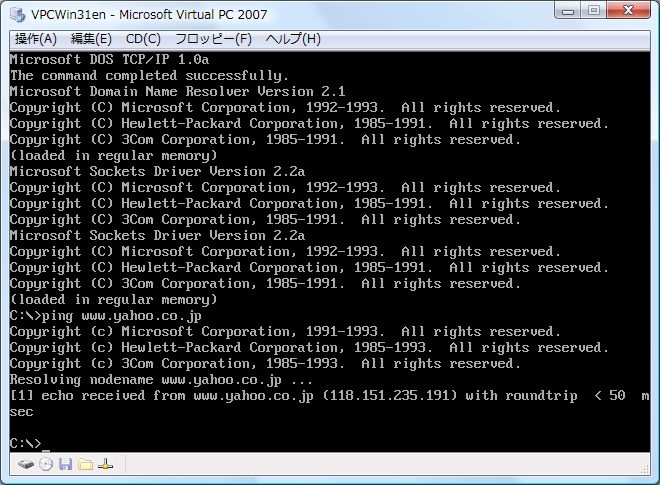Click the window resize grip corner
The image size is (660, 485).
[x=644, y=469]
